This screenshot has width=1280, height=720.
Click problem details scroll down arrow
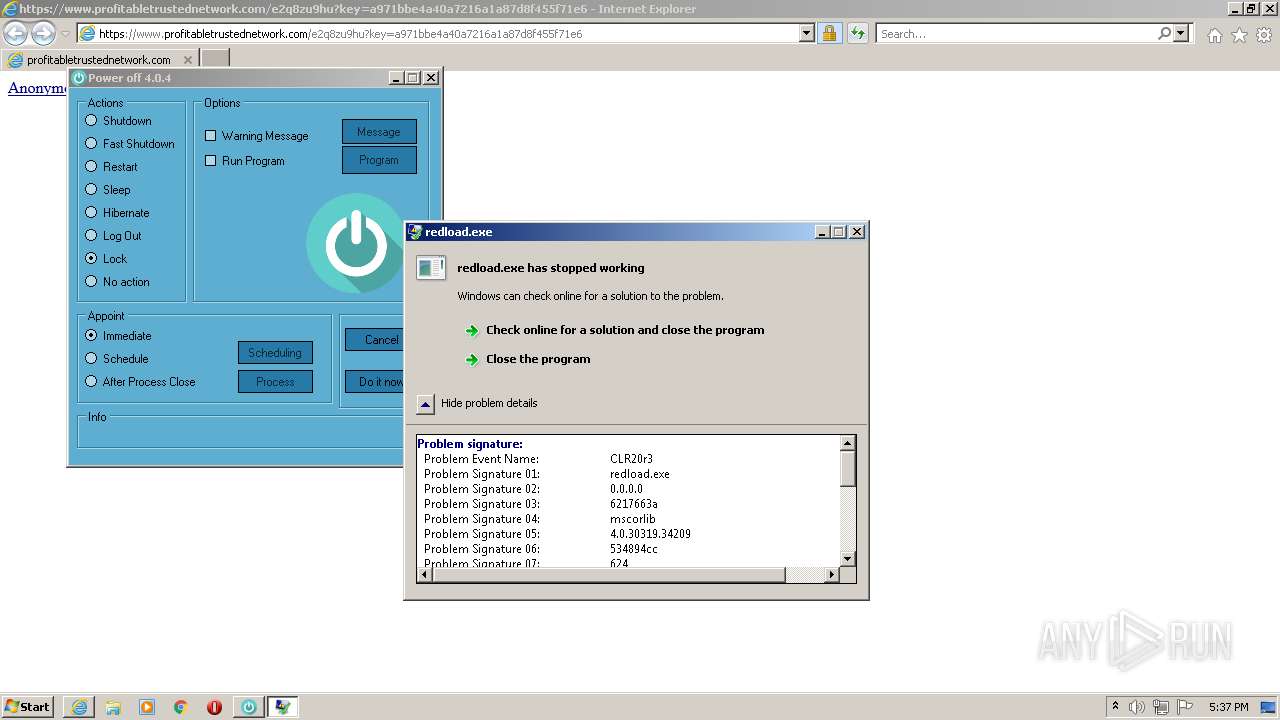[x=848, y=559]
